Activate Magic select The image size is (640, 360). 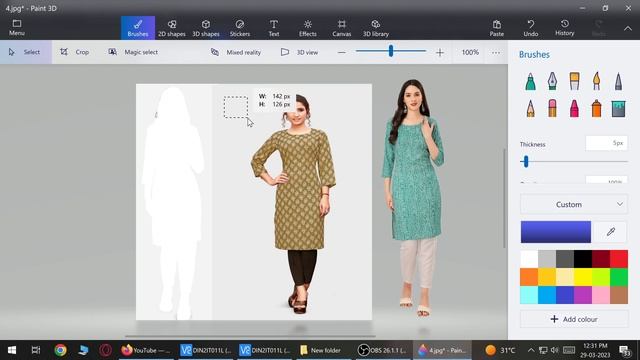[x=133, y=52]
